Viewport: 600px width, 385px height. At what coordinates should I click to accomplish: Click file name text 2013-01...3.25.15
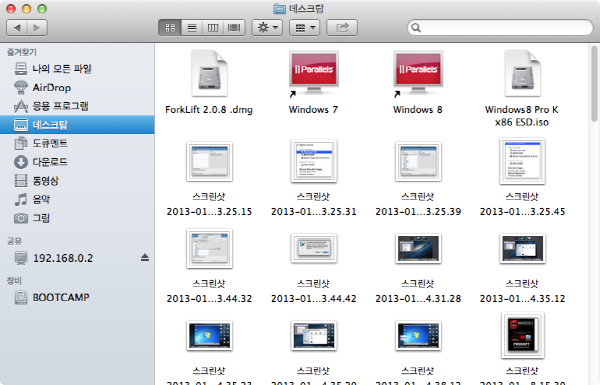209,212
